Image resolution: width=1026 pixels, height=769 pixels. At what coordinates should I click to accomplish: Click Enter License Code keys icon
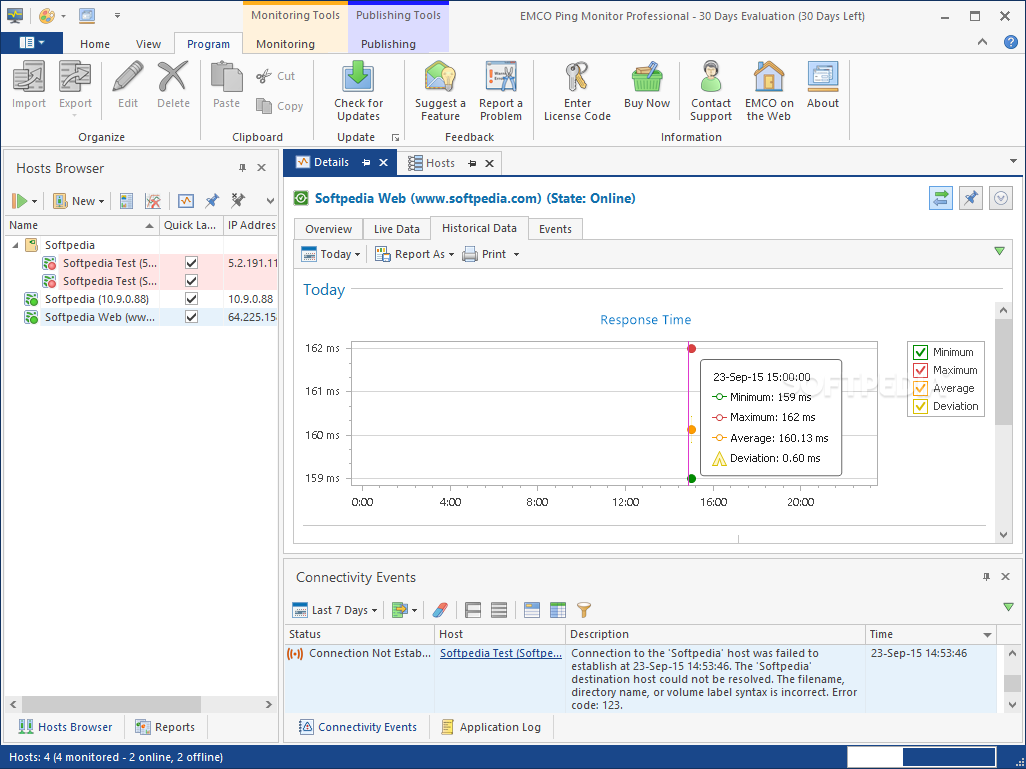pyautogui.click(x=577, y=77)
